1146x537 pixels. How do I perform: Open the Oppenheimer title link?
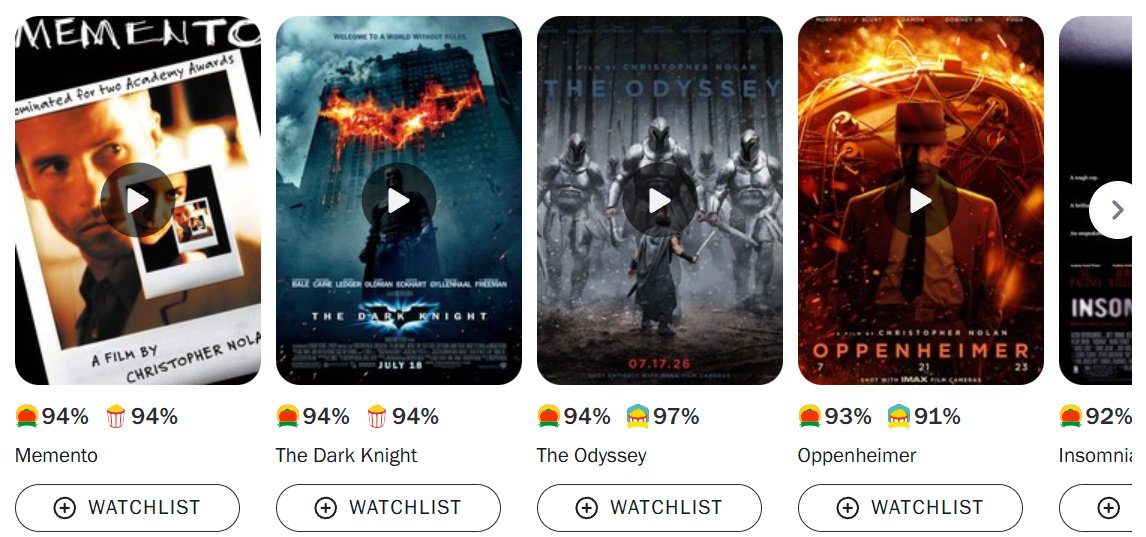857,456
